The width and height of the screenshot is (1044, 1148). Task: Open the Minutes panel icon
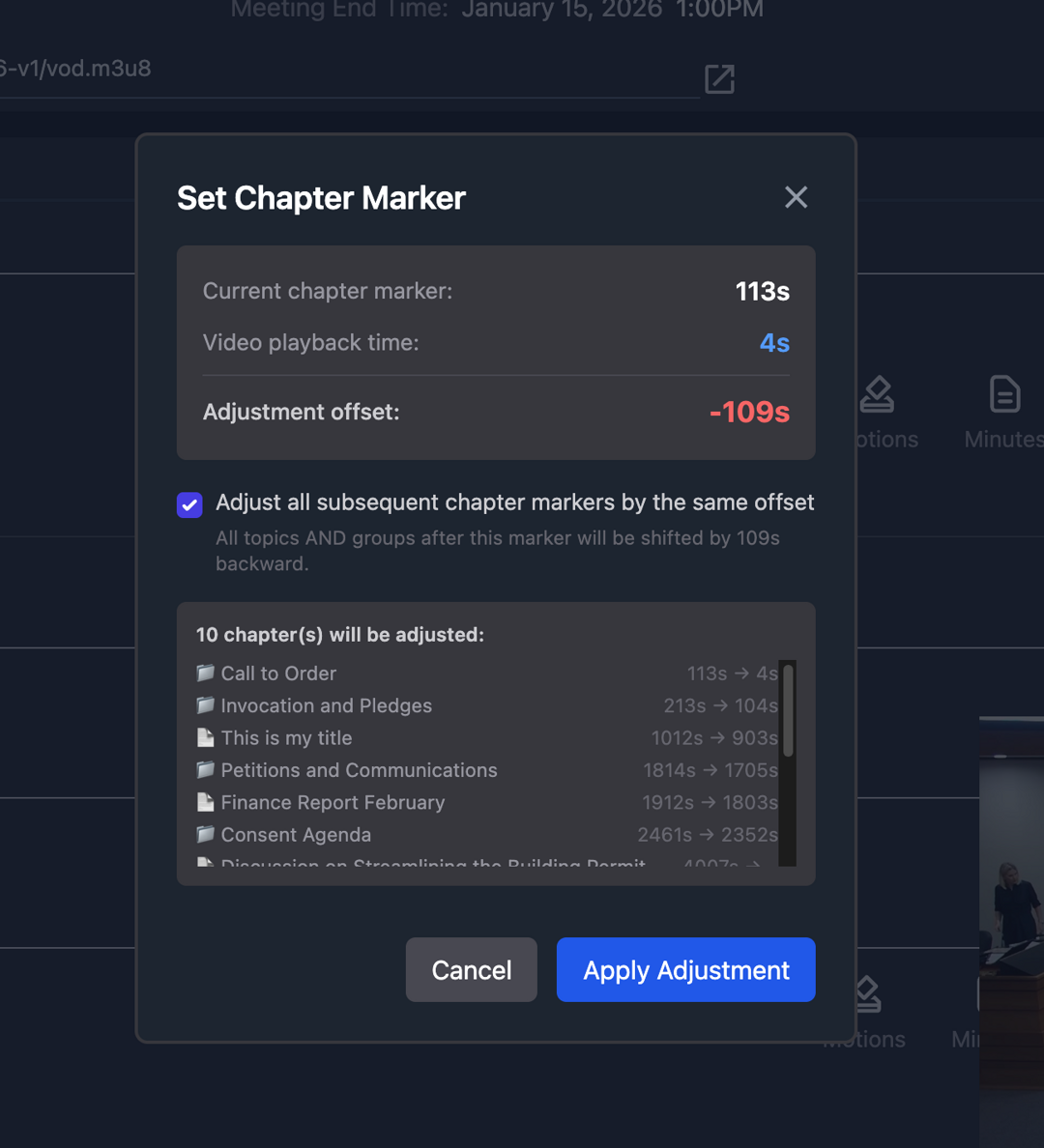pos(1004,394)
